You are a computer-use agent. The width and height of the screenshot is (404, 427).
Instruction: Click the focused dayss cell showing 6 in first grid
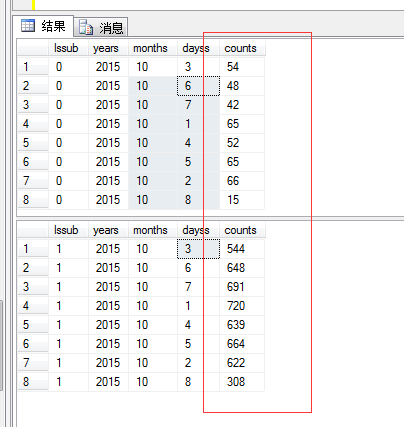[198, 86]
